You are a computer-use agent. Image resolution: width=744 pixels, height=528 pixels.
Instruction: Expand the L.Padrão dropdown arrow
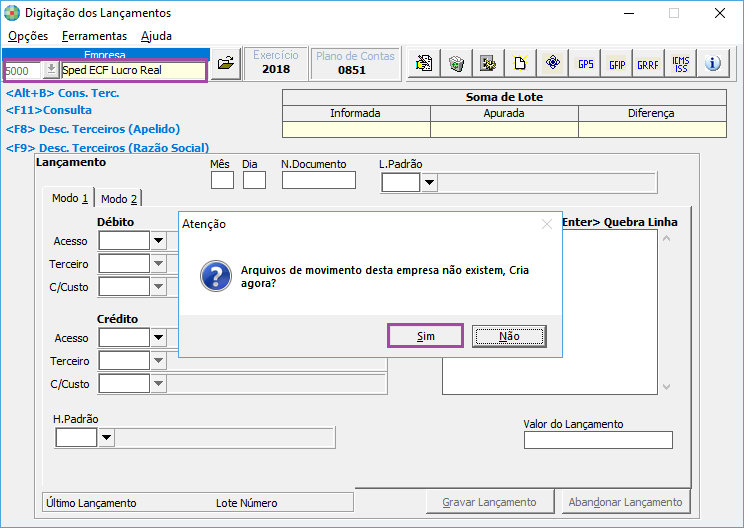pyautogui.click(x=429, y=182)
